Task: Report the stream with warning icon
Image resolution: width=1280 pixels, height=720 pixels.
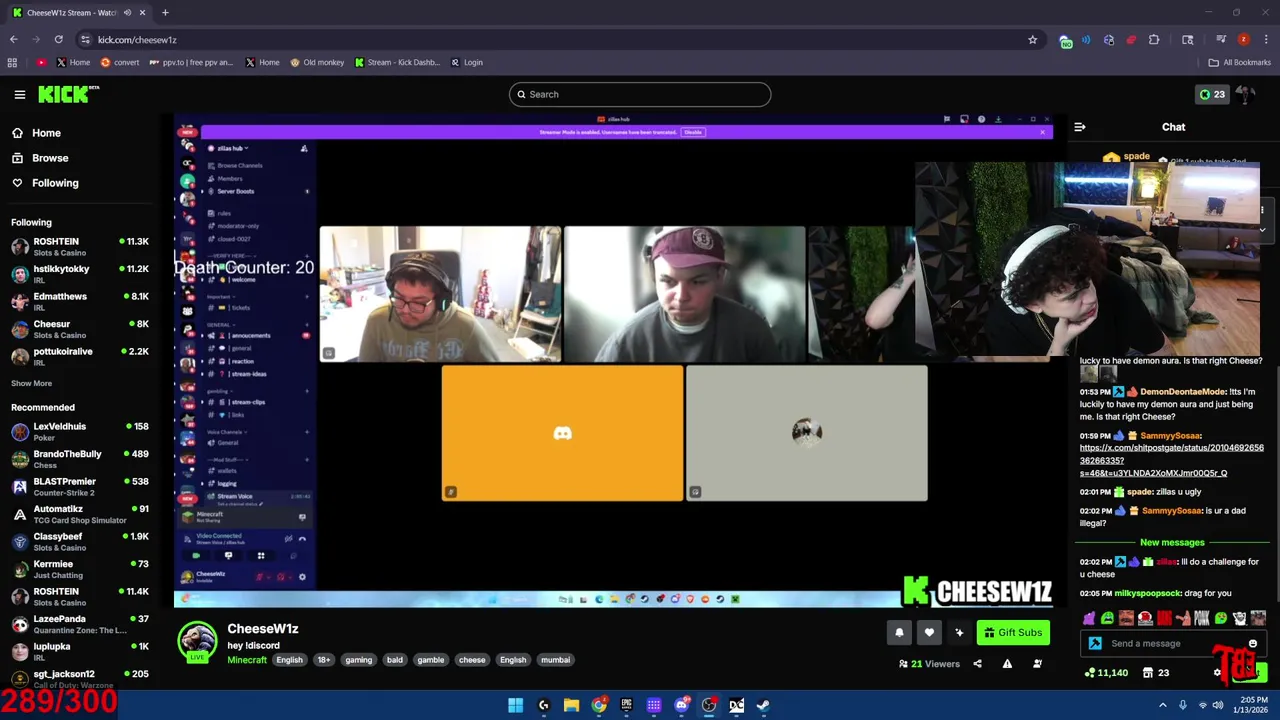Action: pyautogui.click(x=1007, y=664)
